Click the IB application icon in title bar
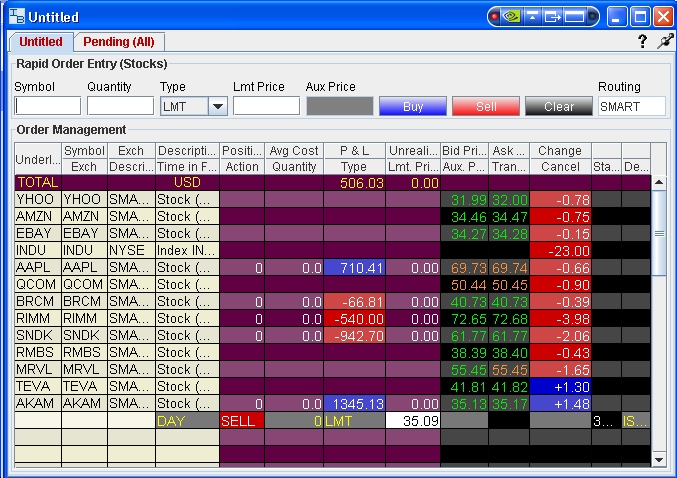 click(x=16, y=17)
